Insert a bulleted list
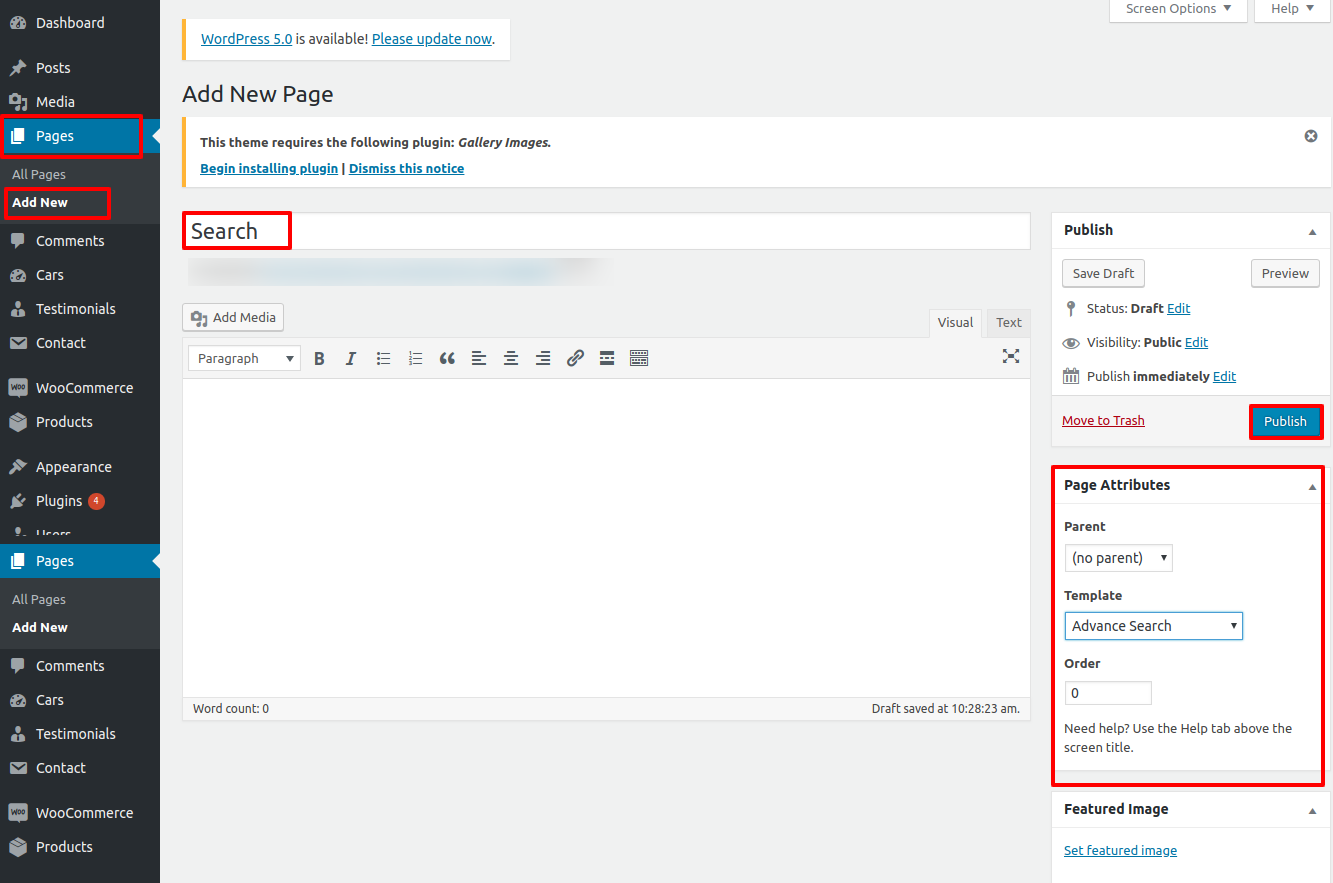 (383, 358)
